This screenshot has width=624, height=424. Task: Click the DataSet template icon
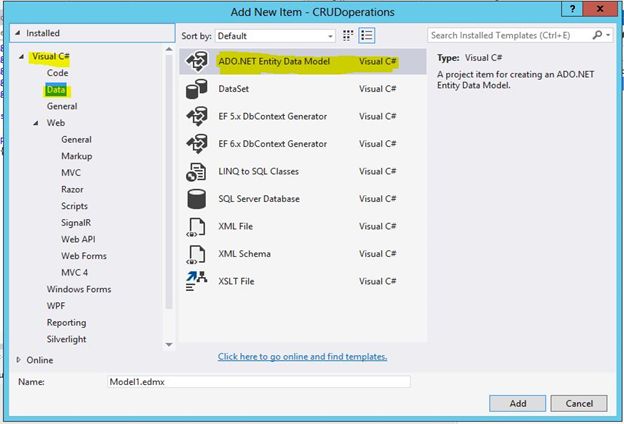click(196, 89)
